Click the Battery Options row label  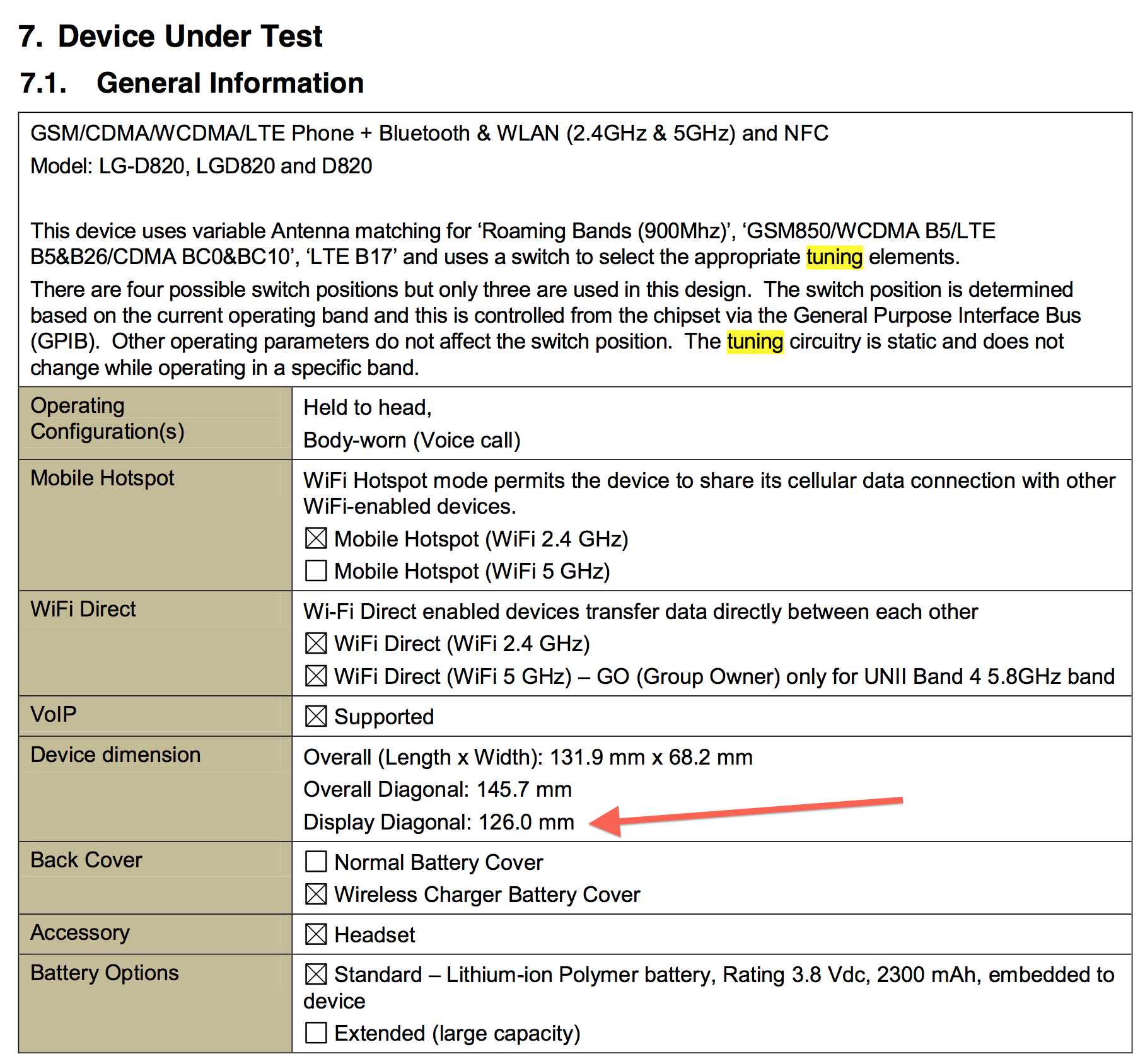tap(105, 973)
